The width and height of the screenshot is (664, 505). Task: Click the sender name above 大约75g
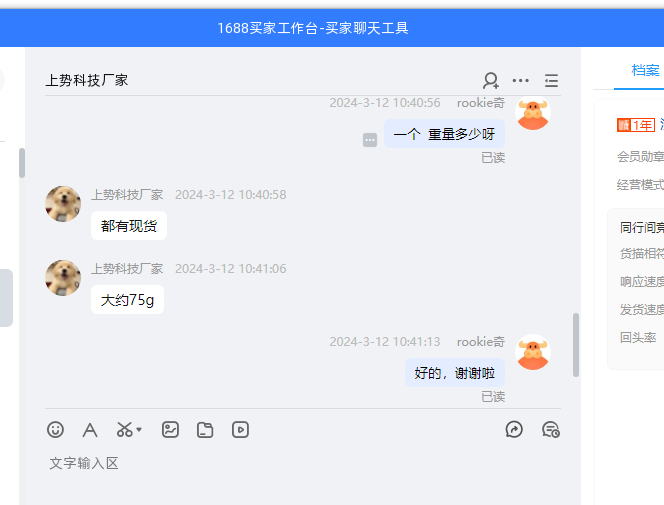tap(127, 269)
